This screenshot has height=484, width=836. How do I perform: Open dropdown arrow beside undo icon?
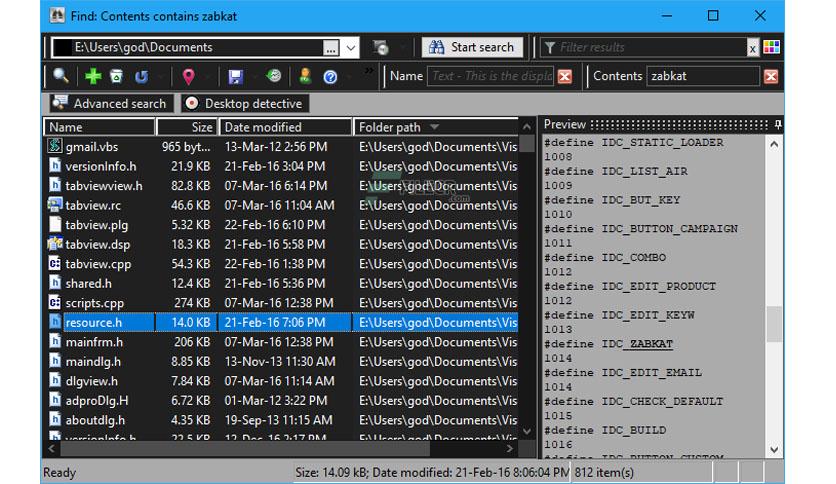(160, 77)
